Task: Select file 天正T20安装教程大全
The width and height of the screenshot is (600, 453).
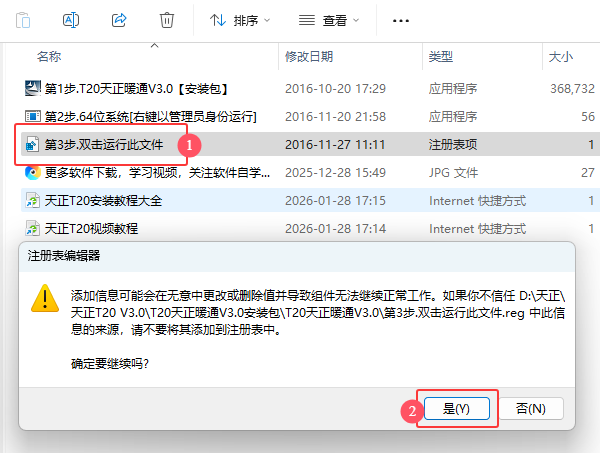Action: pos(103,200)
